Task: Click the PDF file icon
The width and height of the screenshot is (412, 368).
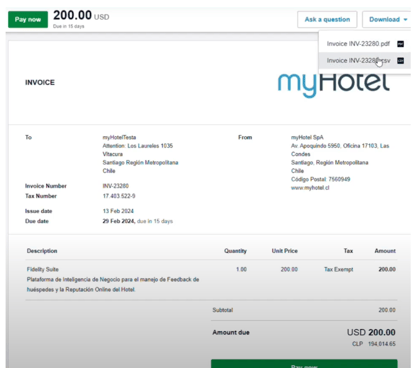Action: tap(401, 44)
